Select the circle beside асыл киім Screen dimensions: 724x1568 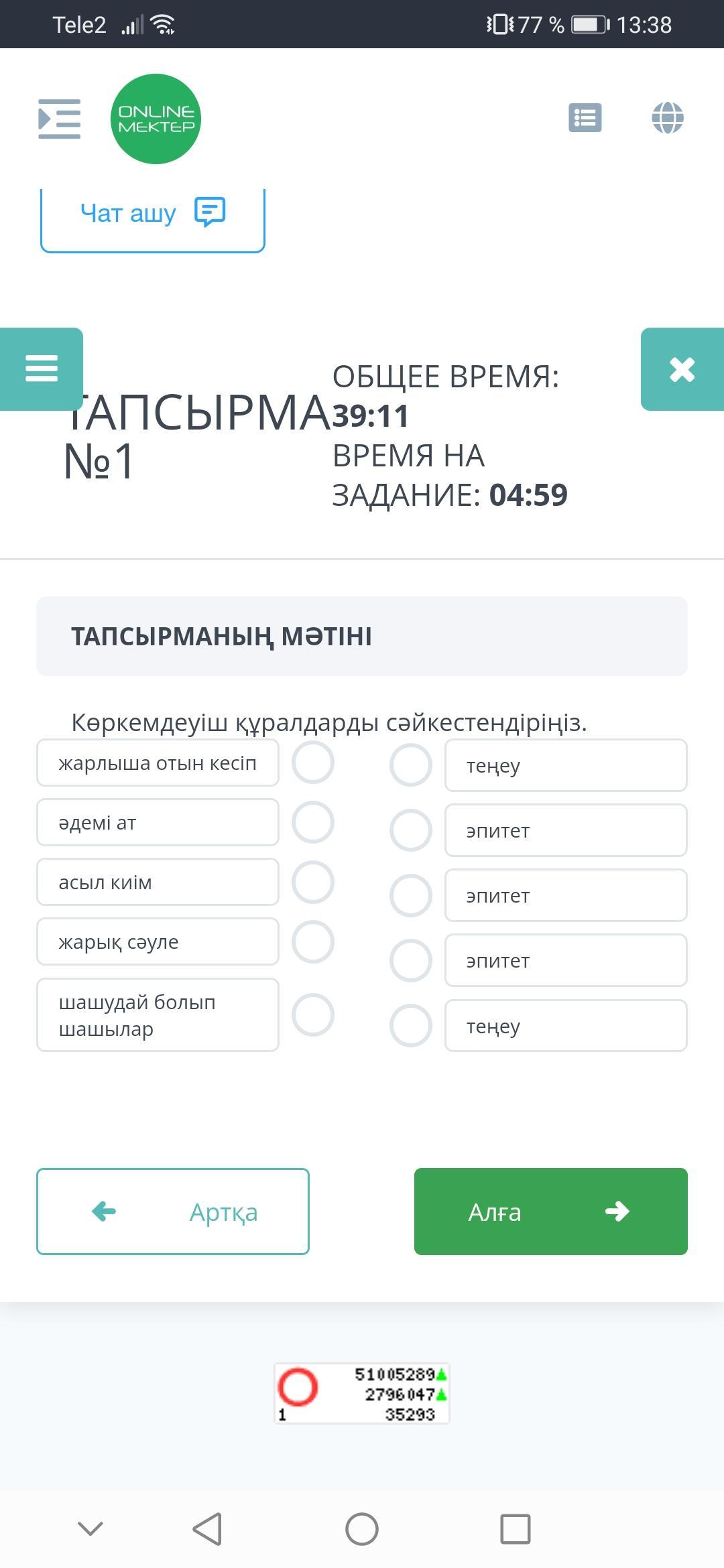click(x=313, y=882)
